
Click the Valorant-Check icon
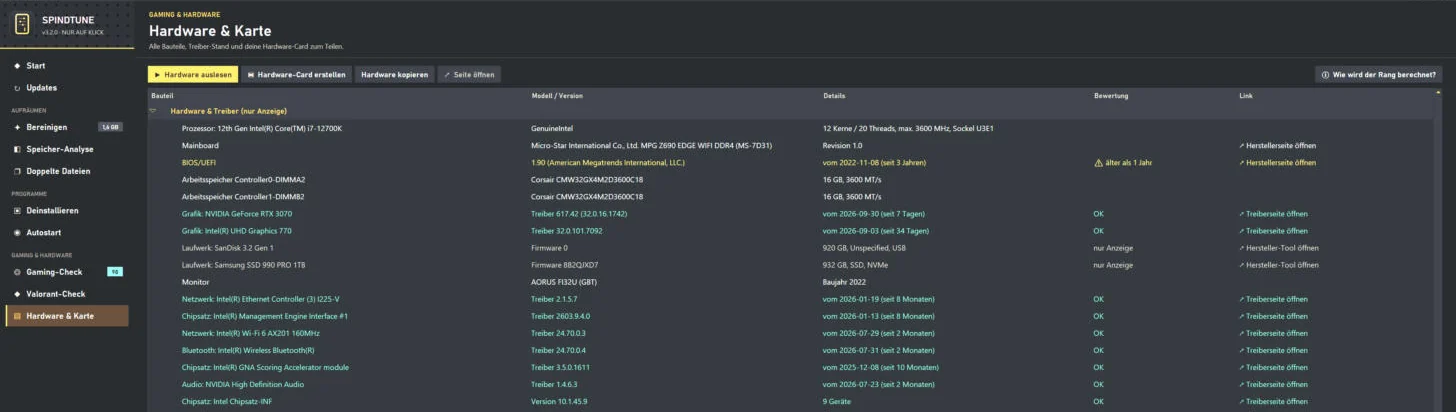[x=17, y=294]
